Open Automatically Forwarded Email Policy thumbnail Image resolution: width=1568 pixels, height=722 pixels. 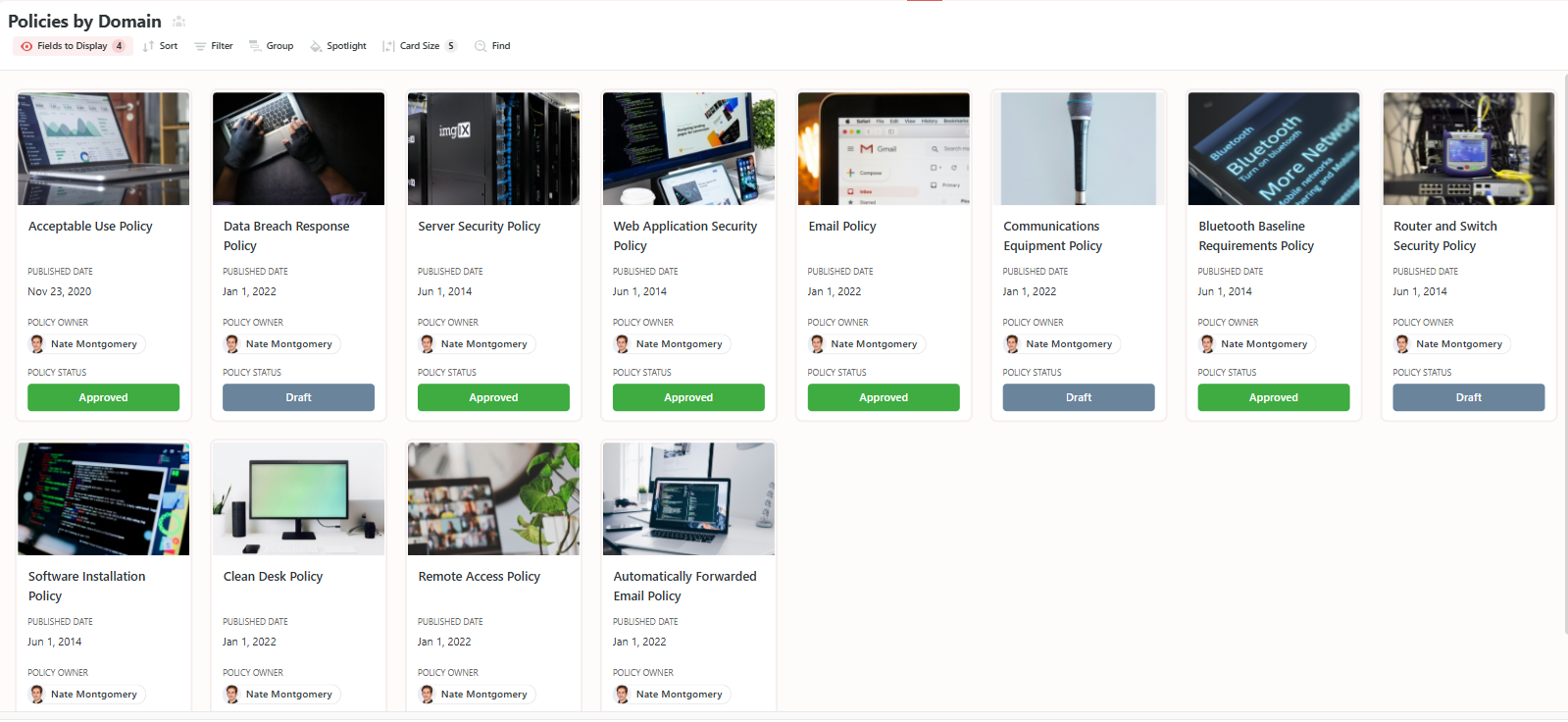tap(688, 498)
